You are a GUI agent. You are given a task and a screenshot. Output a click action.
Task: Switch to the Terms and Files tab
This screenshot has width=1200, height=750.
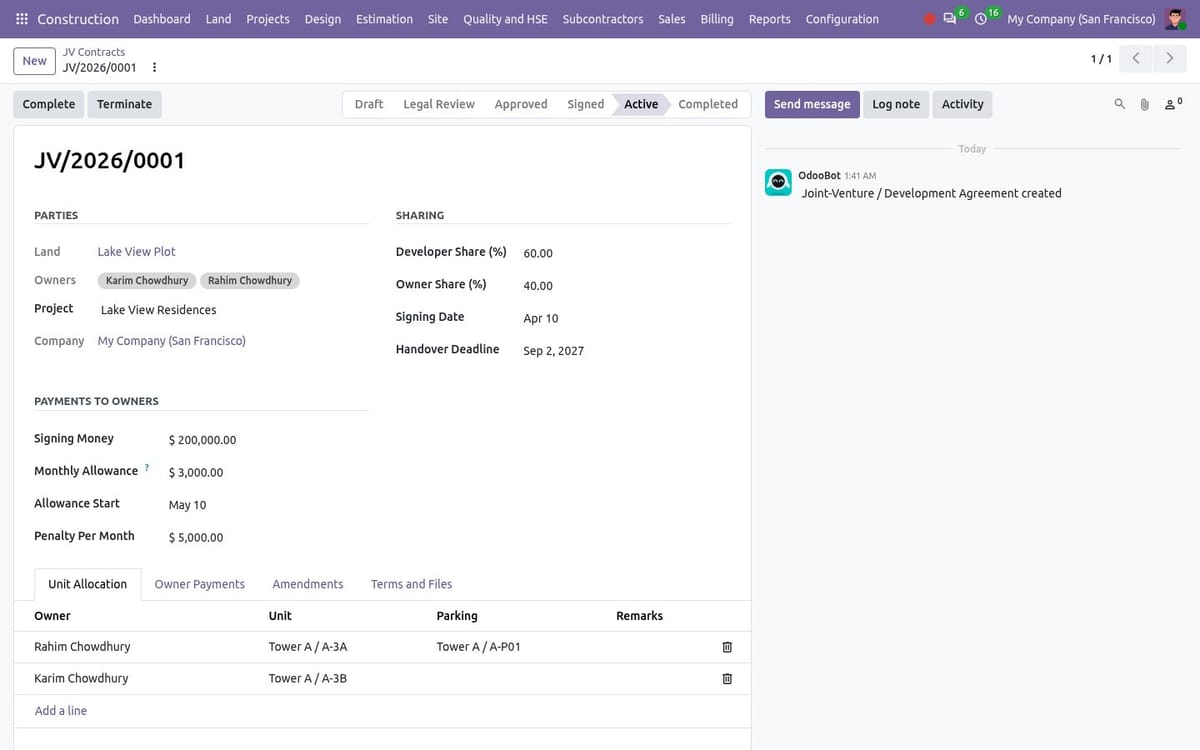[411, 584]
